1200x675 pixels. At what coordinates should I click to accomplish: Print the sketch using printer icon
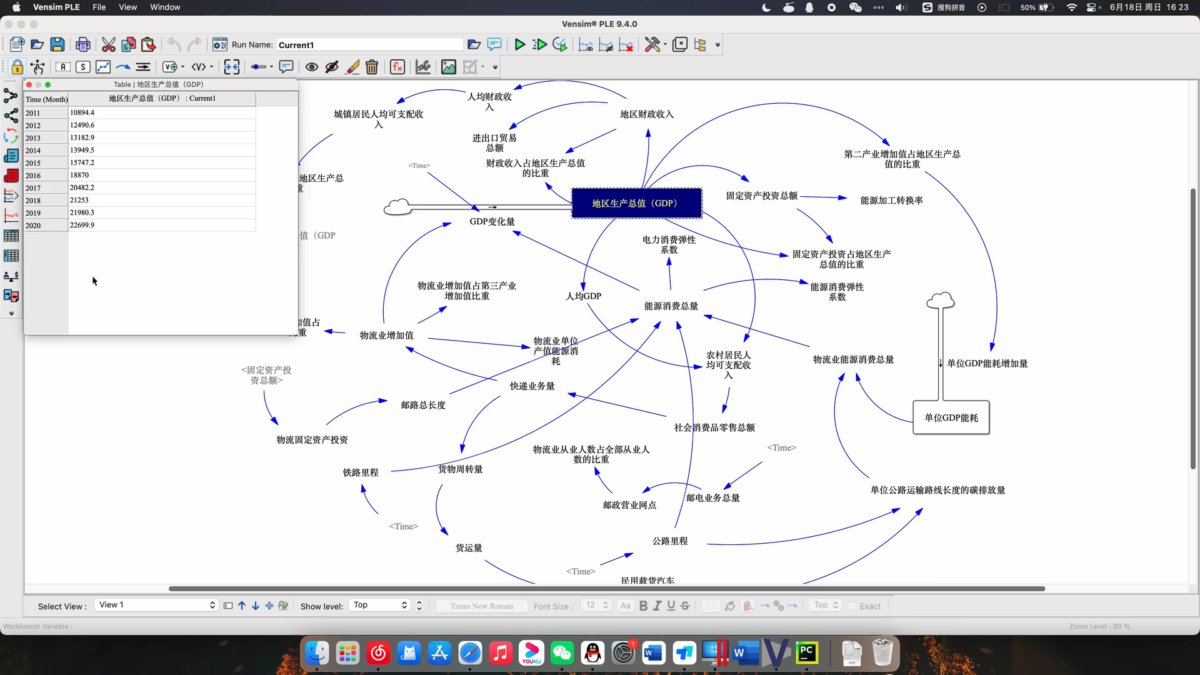83,44
